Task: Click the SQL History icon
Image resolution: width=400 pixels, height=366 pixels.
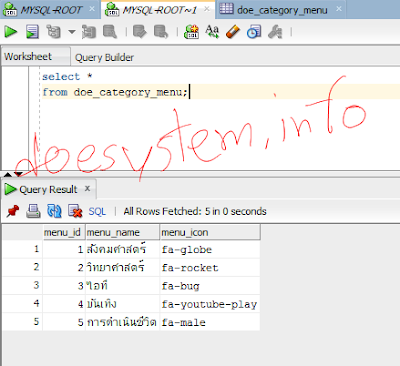Action: pos(254,32)
